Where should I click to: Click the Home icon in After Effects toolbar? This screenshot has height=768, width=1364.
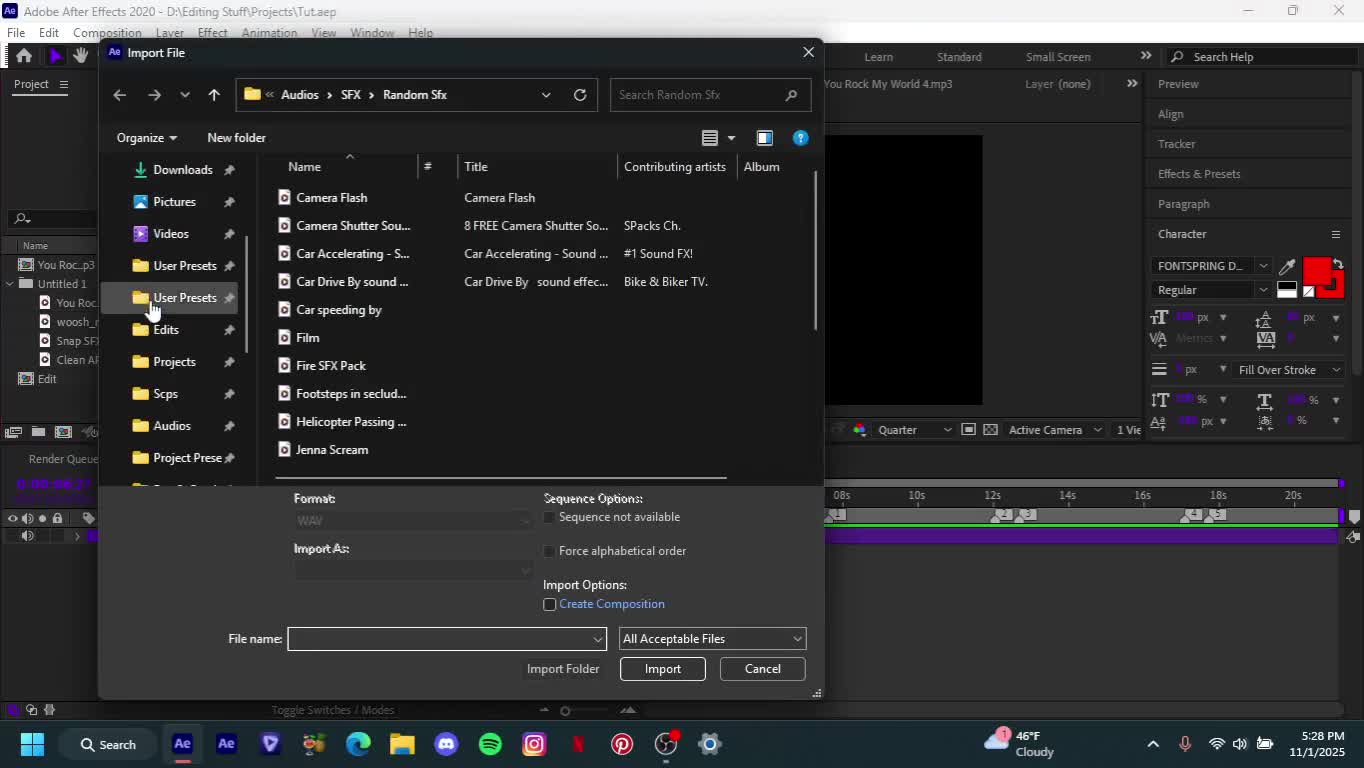pyautogui.click(x=24, y=56)
